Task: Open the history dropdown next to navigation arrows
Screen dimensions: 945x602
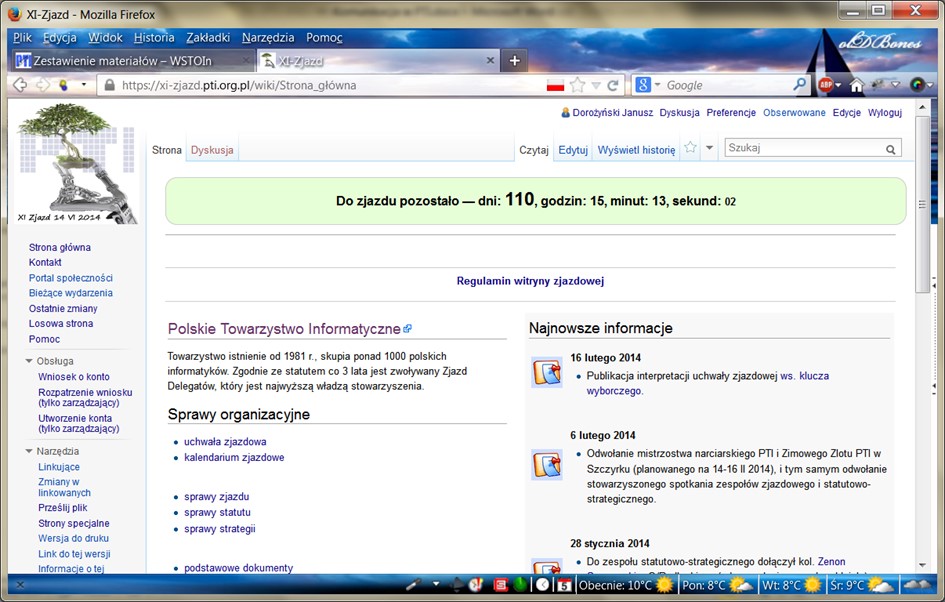Action: pyautogui.click(x=84, y=85)
